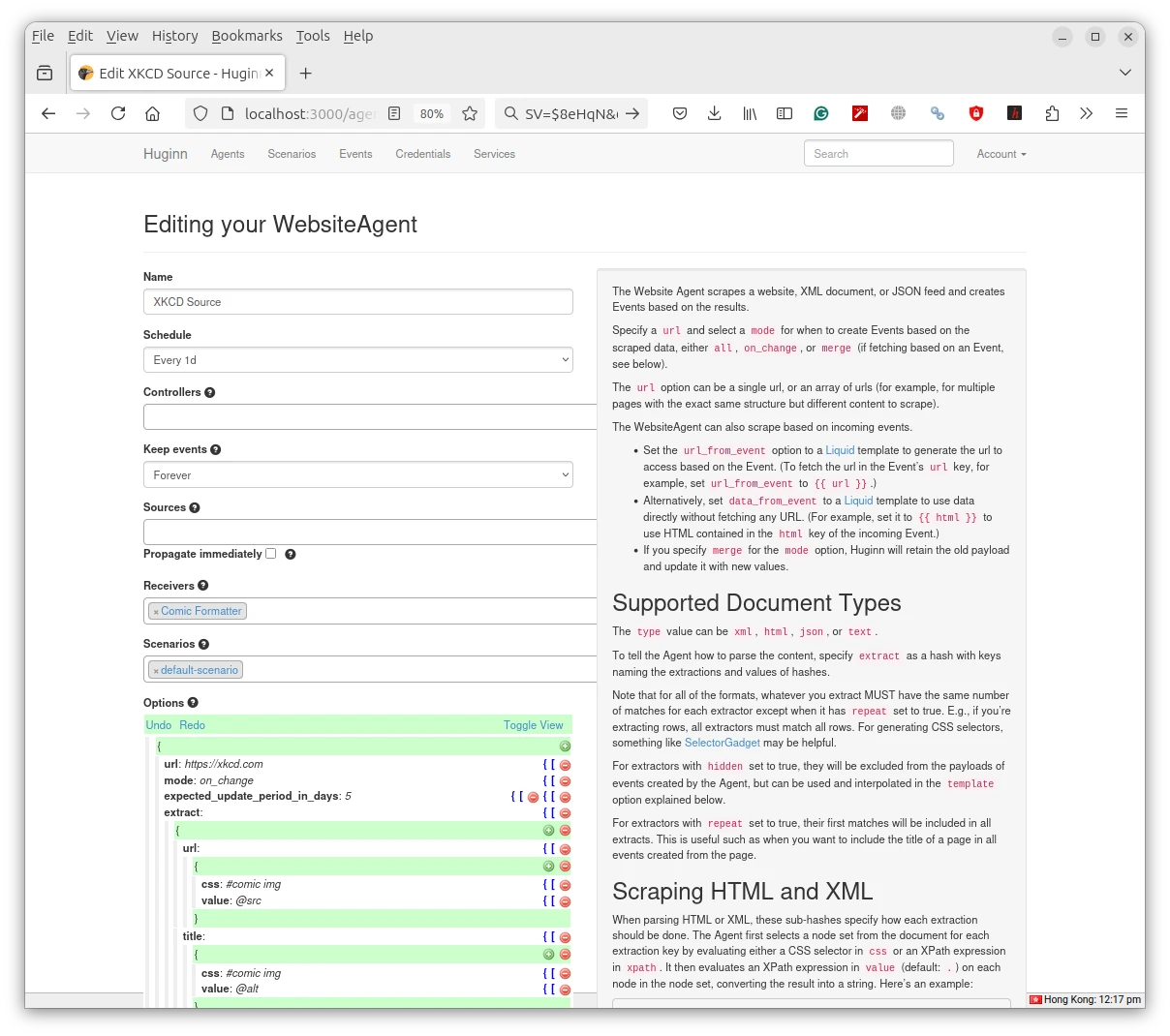Open the Tools menu
This screenshot has height=1036, width=1170.
click(313, 36)
